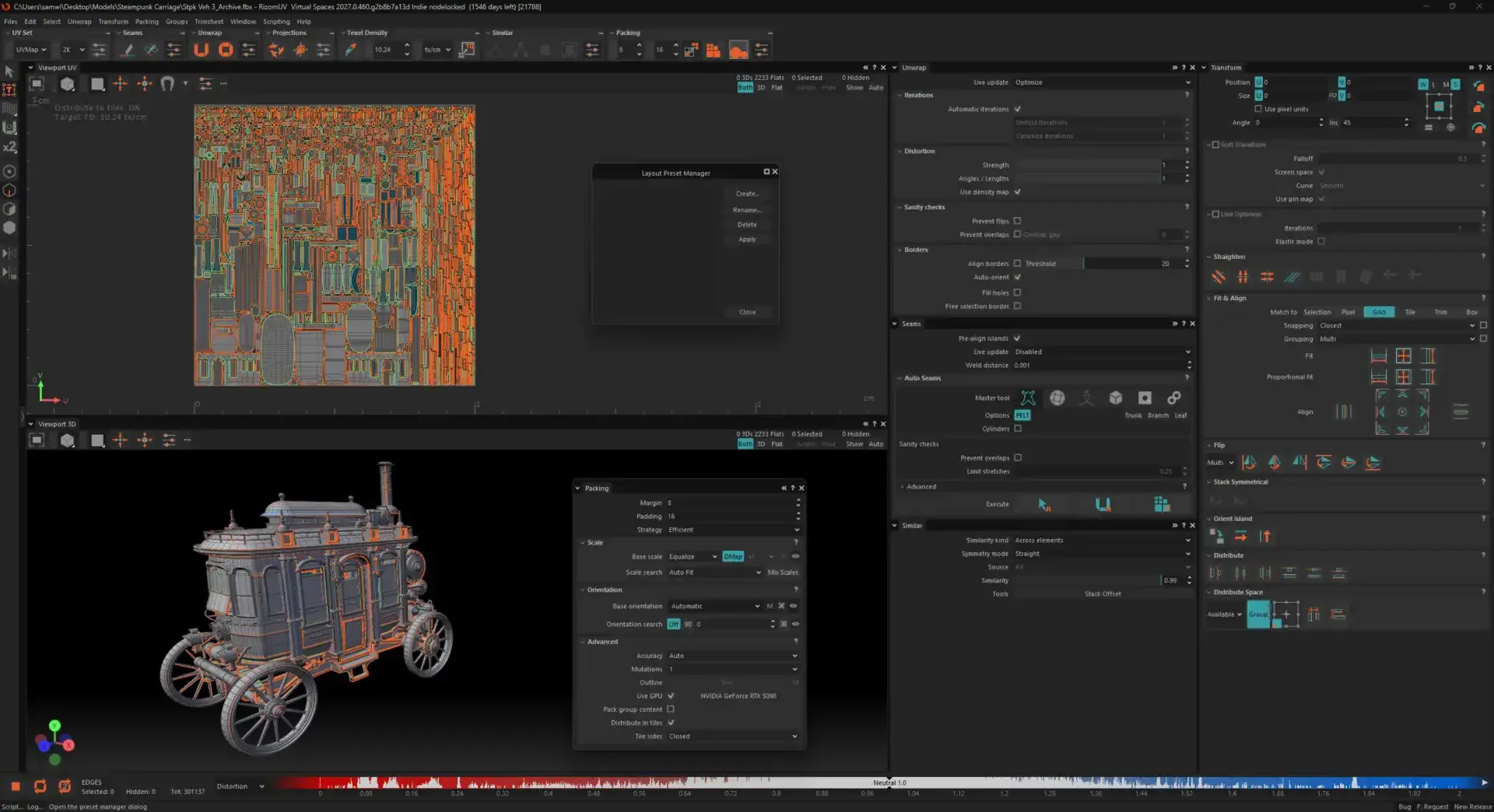Uncheck the Auto-orient checkbox

coord(1017,277)
